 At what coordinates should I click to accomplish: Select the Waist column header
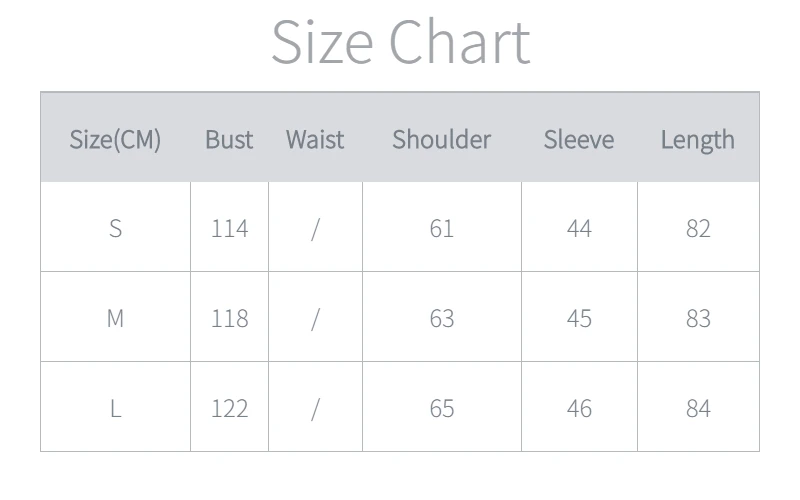click(x=315, y=139)
